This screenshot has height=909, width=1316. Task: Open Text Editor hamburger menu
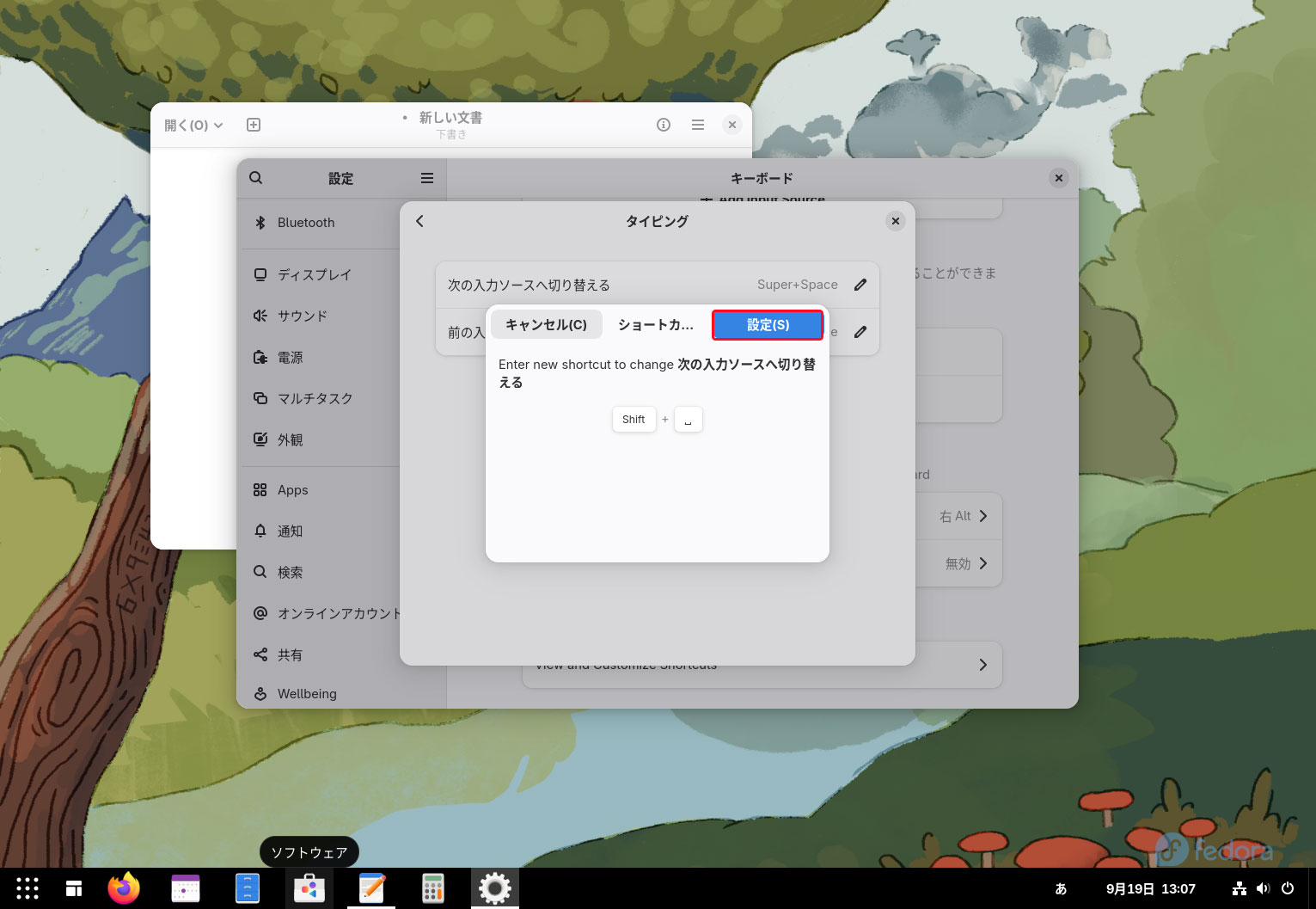(x=698, y=125)
